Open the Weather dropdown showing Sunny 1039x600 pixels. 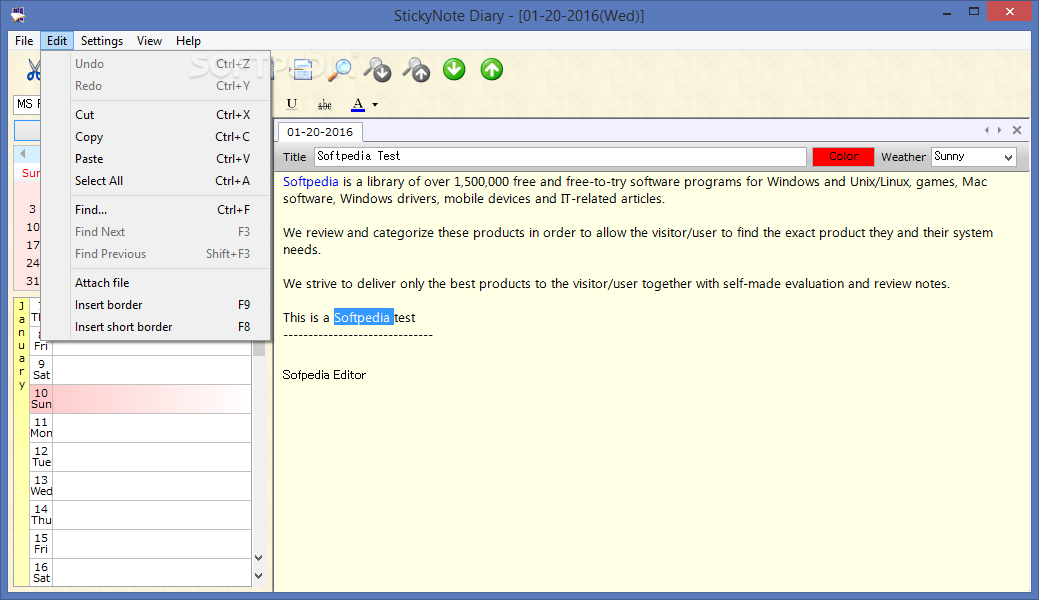coord(973,156)
